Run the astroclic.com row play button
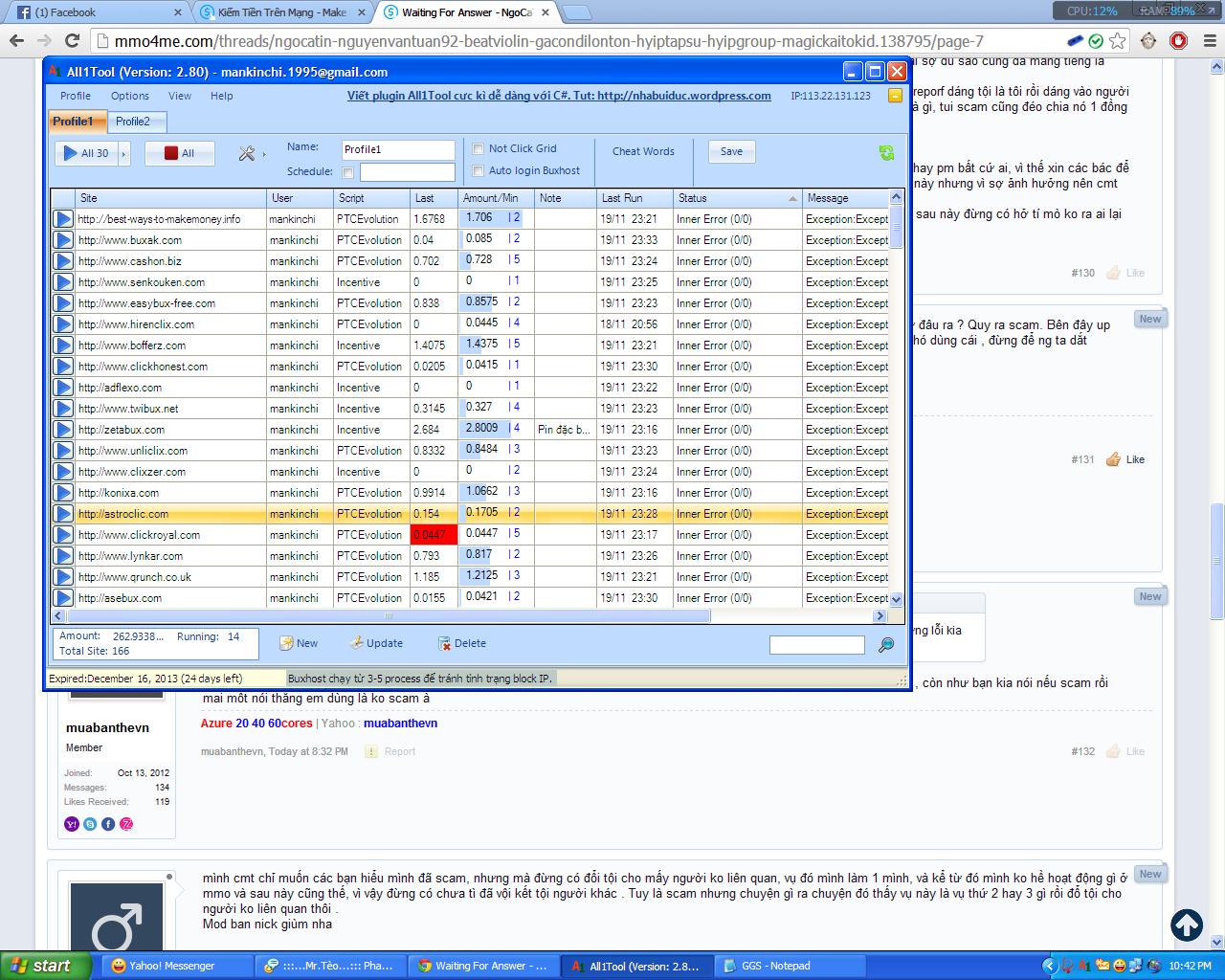This screenshot has width=1225, height=980. [x=63, y=514]
